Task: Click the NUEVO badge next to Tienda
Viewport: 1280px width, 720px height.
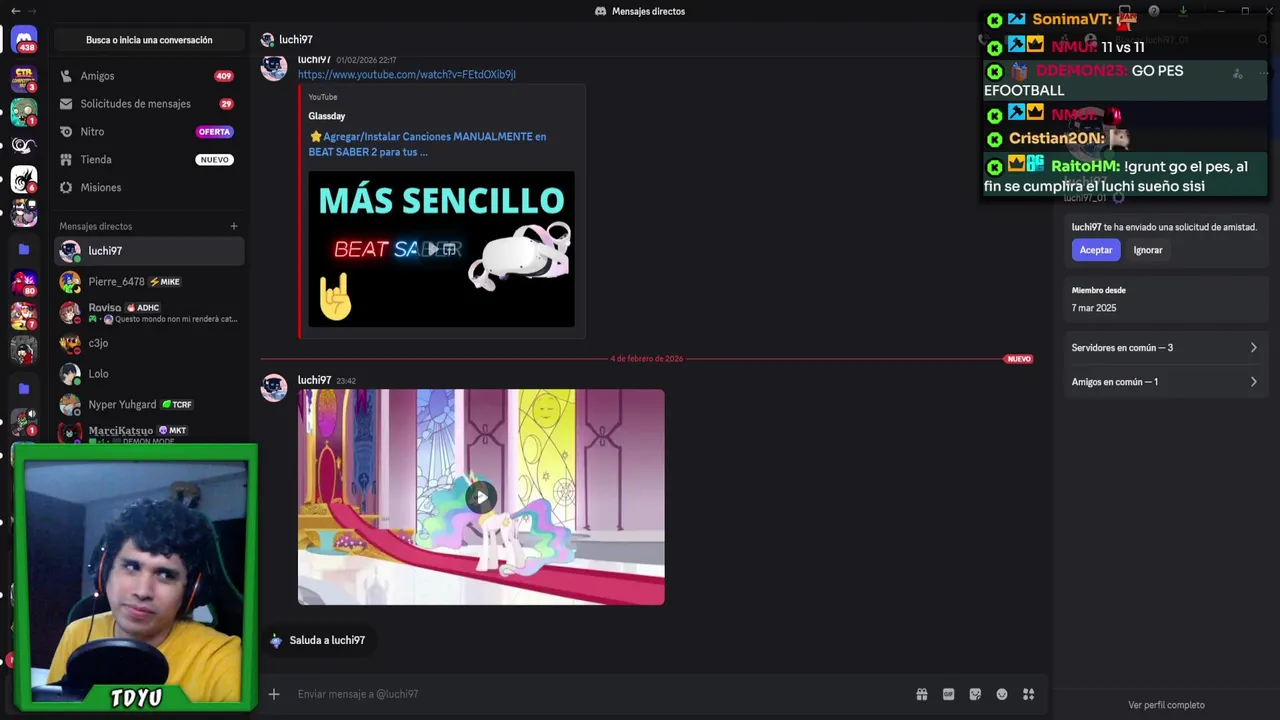Action: [214, 160]
